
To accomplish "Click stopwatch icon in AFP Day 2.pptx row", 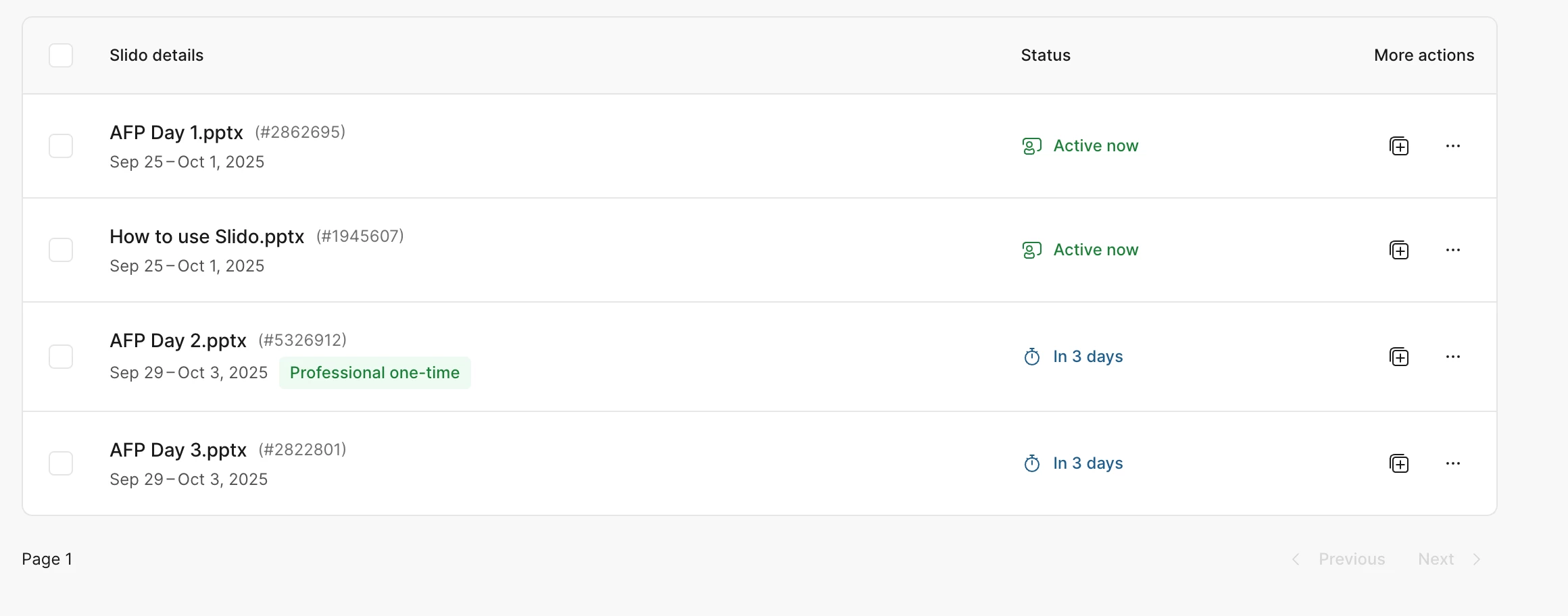I will pyautogui.click(x=1031, y=357).
